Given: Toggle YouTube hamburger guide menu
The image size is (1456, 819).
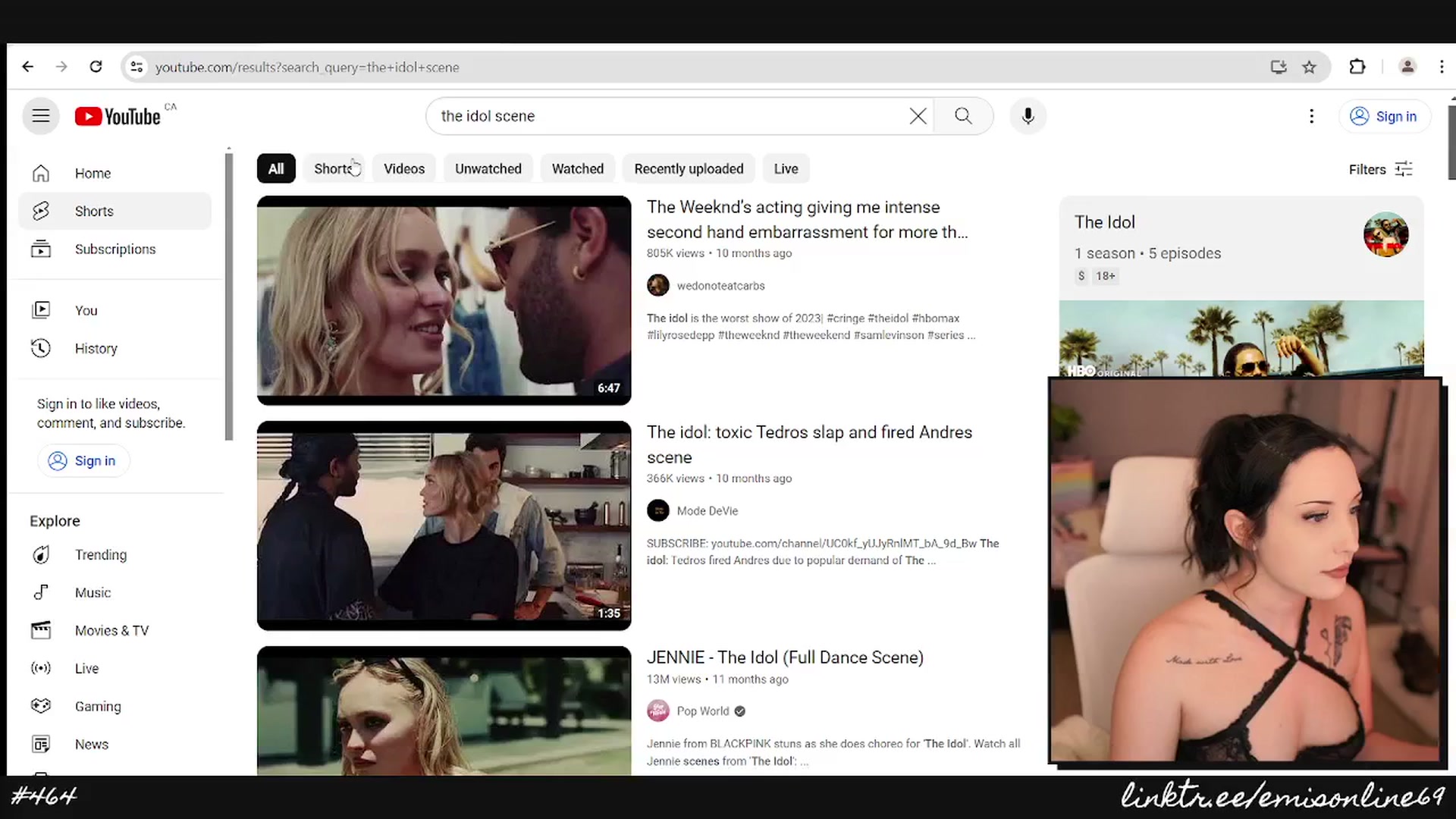Looking at the screenshot, I should [41, 116].
